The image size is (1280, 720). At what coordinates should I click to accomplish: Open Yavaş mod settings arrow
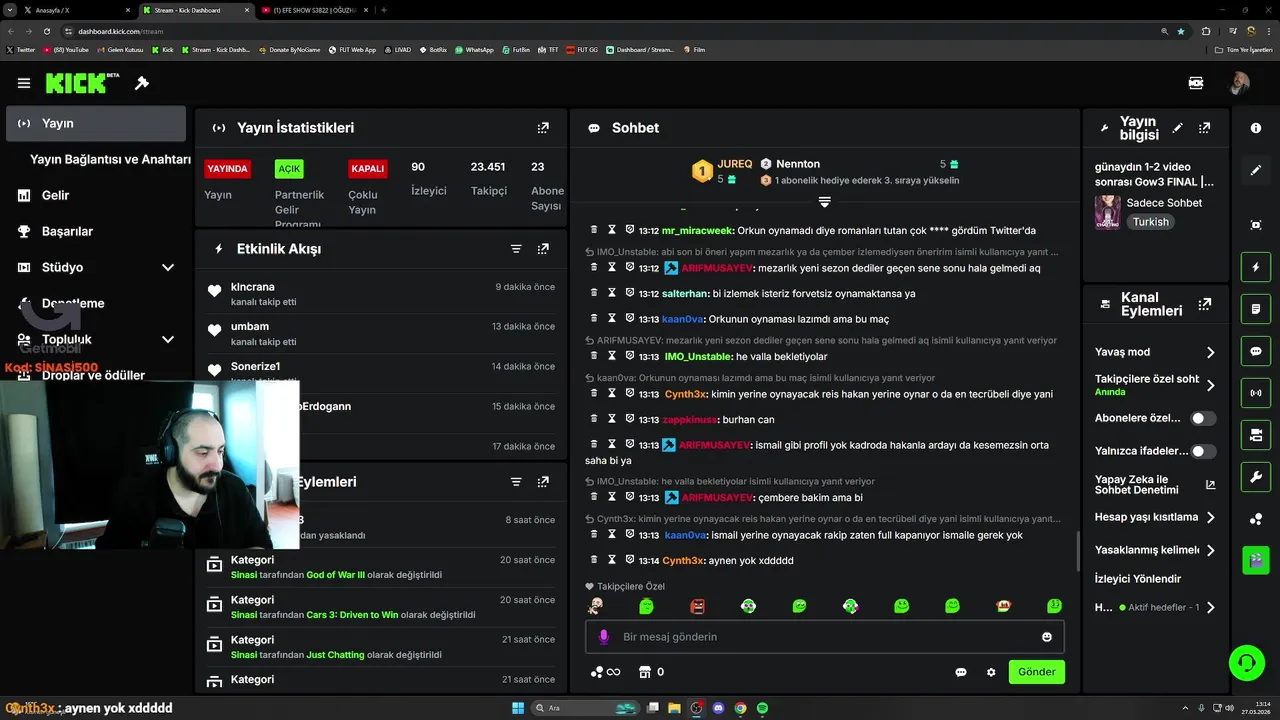[1210, 352]
